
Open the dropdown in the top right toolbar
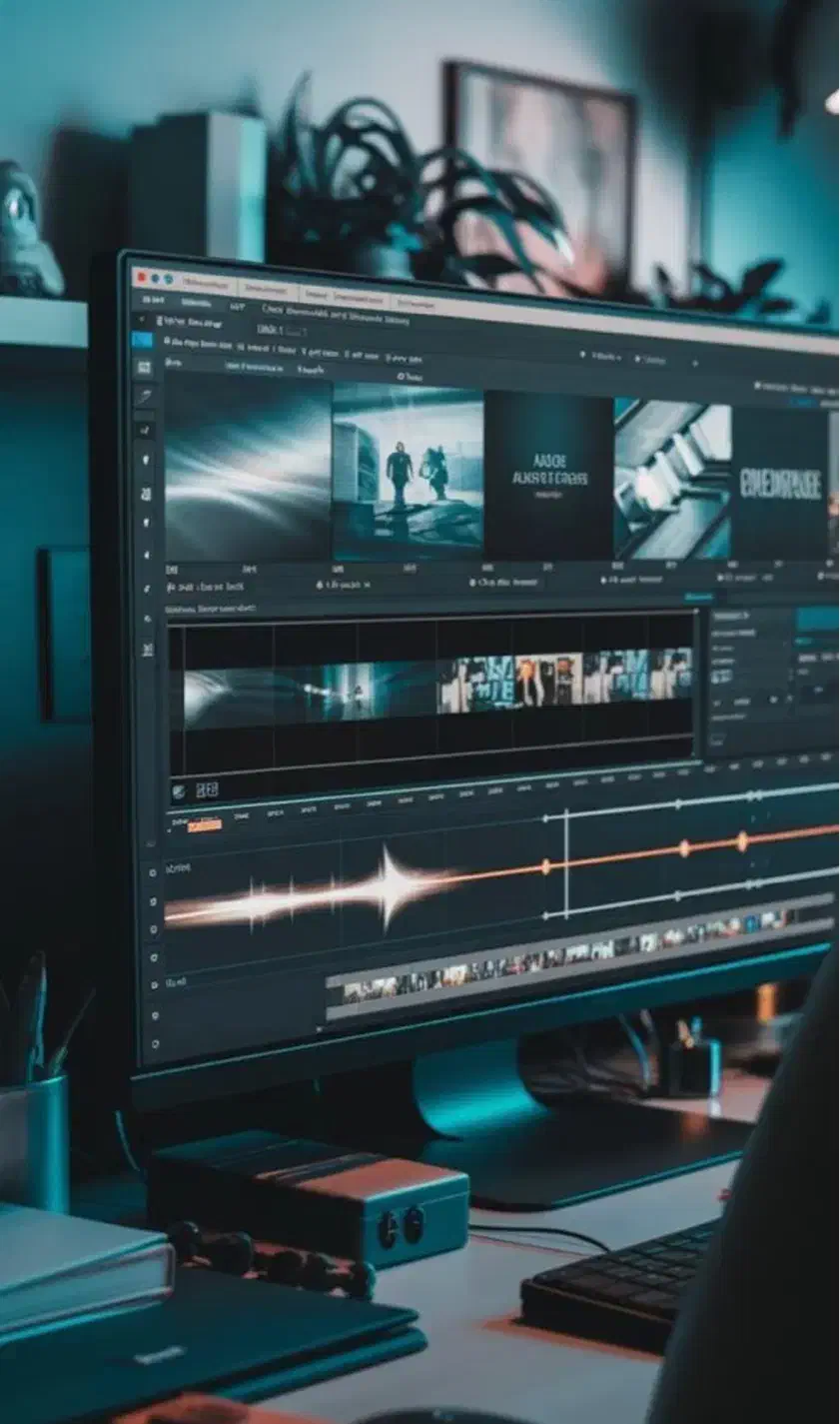point(606,357)
